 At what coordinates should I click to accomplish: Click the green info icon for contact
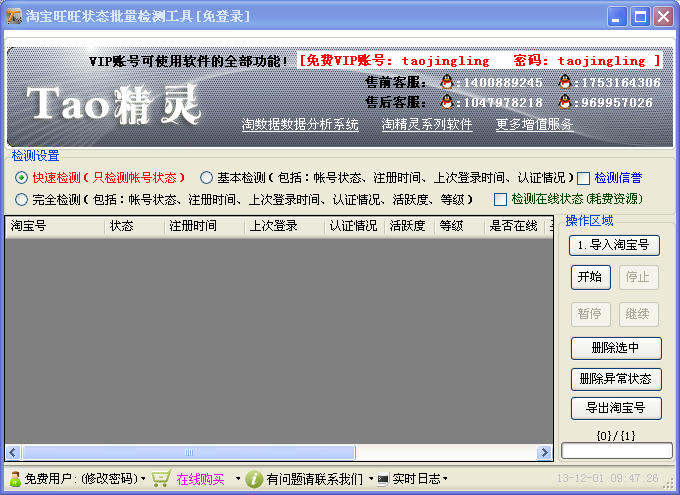point(254,479)
